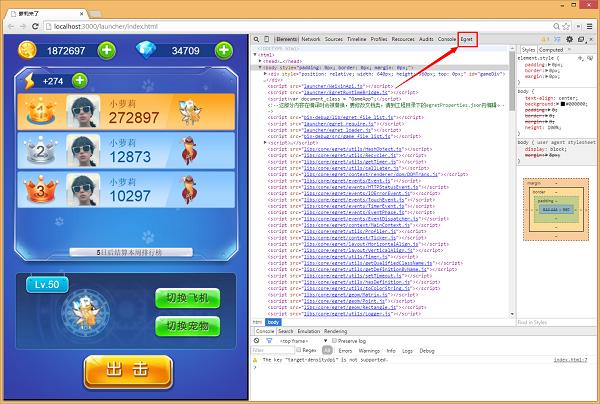
Task: Add coins with the plus beside 1872697
Action: [x=107, y=50]
